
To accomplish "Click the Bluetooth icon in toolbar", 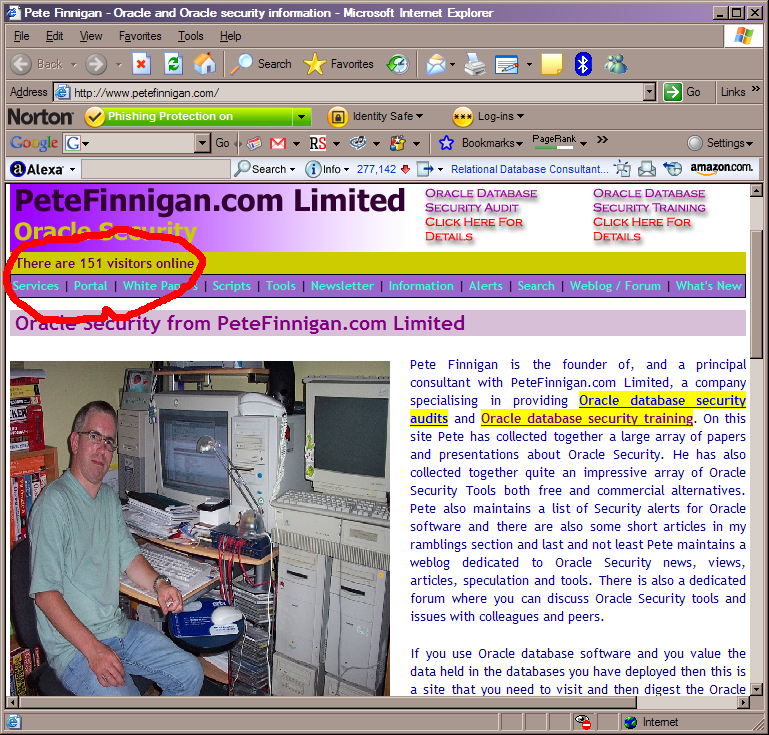I will pyautogui.click(x=583, y=64).
